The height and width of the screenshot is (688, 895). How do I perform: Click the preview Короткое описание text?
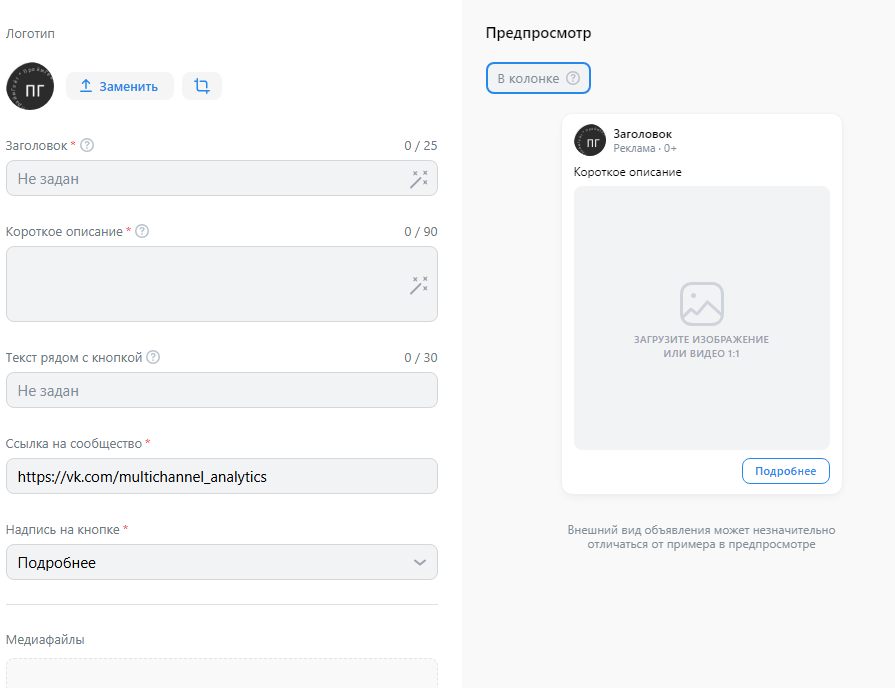pyautogui.click(x=627, y=172)
